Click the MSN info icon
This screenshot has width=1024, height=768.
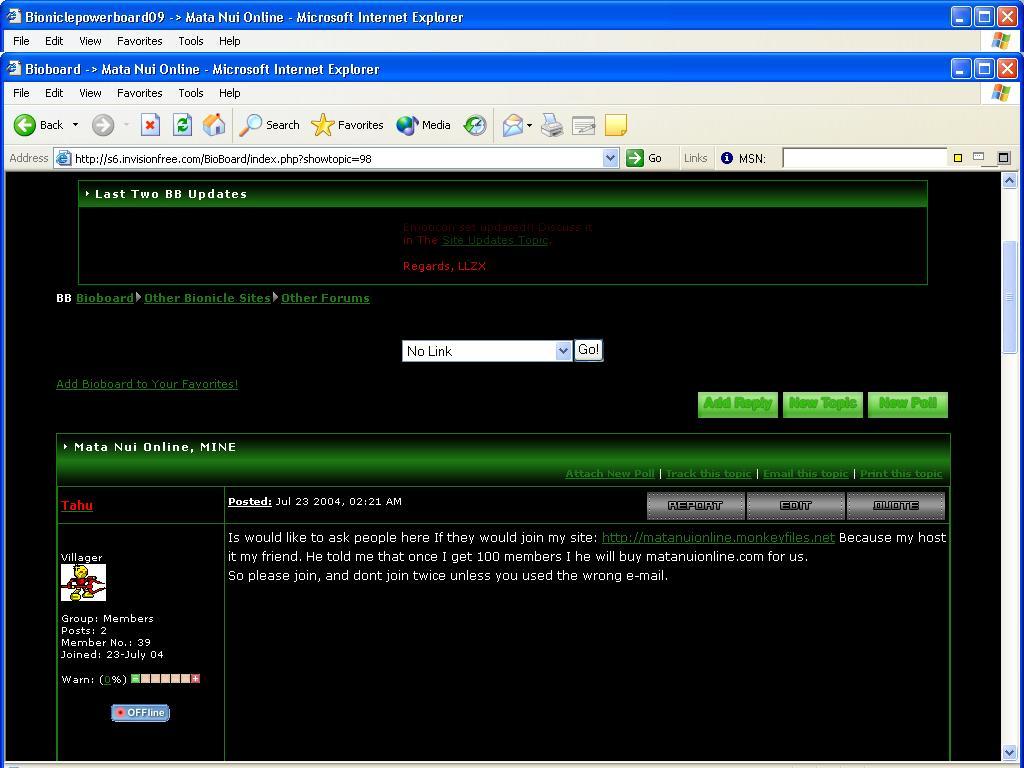(x=727, y=158)
